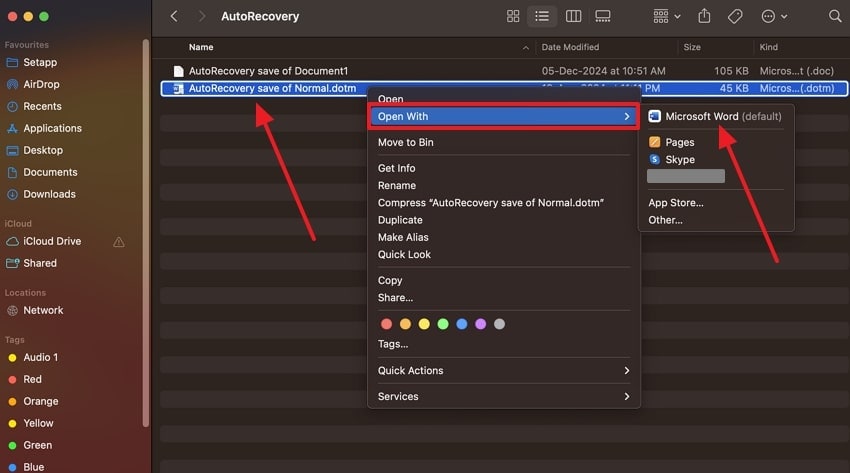Select the Audio 1 tag
This screenshot has width=850, height=473.
pyautogui.click(x=40, y=358)
